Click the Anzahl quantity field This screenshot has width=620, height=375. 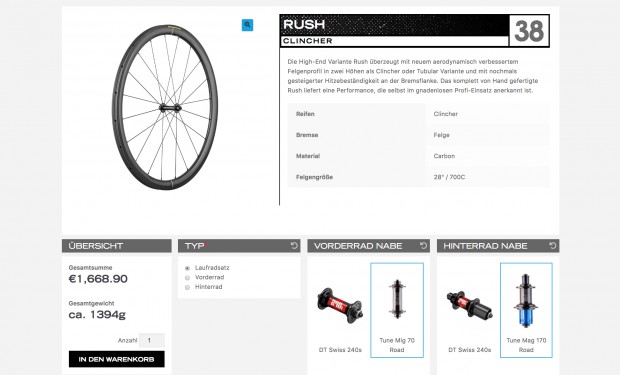click(x=152, y=340)
